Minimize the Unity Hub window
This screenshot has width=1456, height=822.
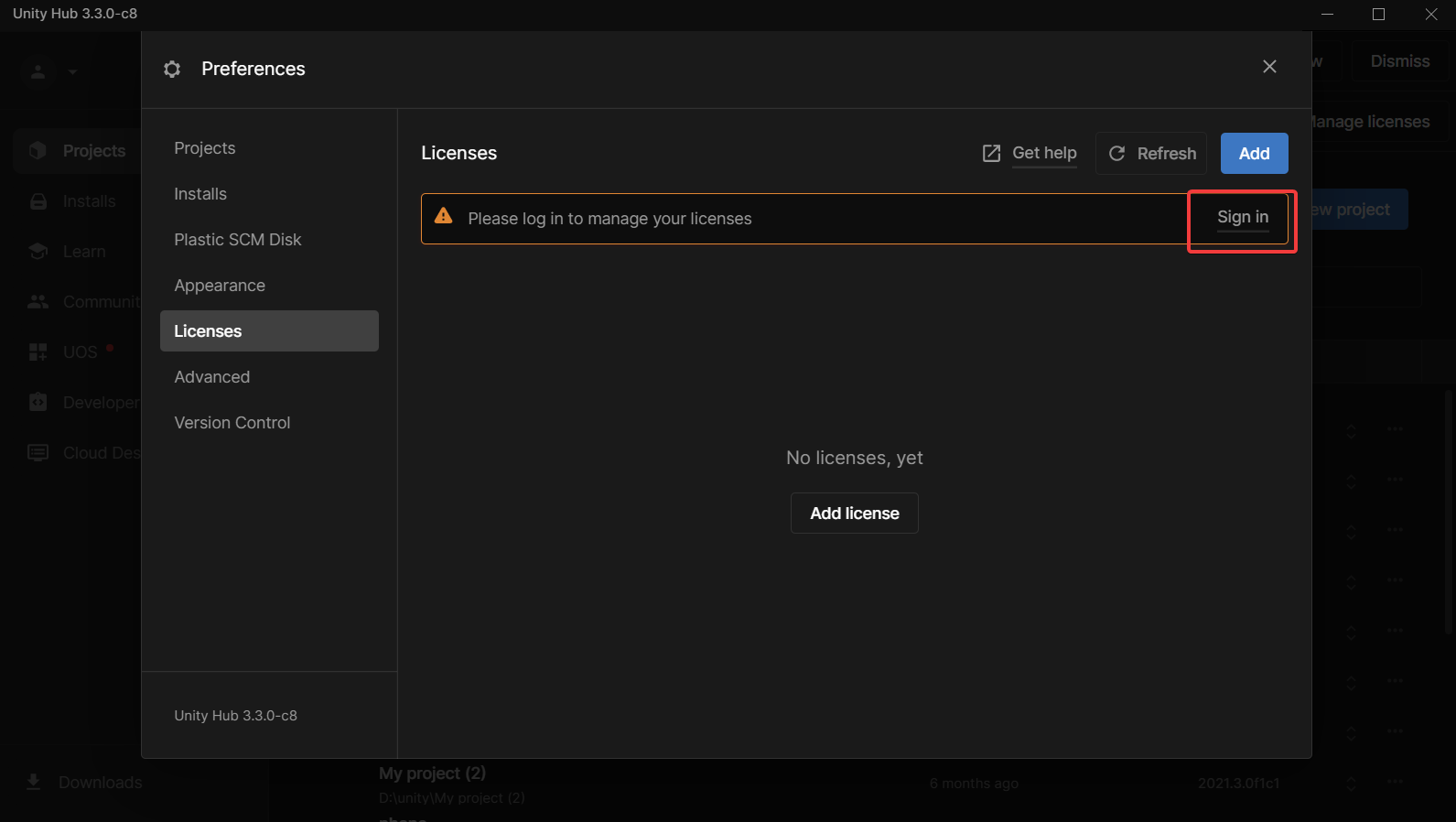coord(1328,14)
